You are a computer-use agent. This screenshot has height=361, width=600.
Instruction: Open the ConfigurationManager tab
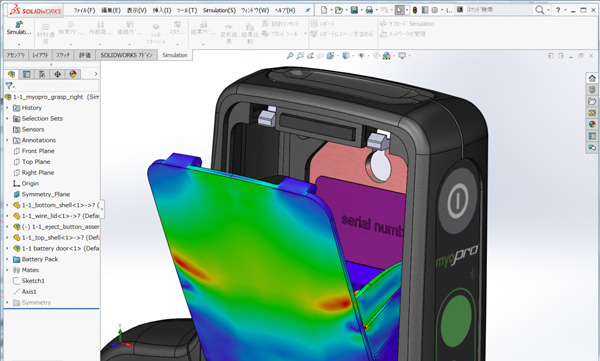[x=42, y=74]
